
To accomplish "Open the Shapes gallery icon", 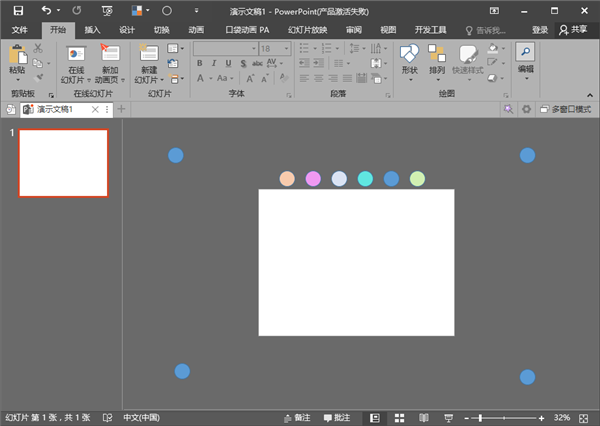I will click(409, 54).
